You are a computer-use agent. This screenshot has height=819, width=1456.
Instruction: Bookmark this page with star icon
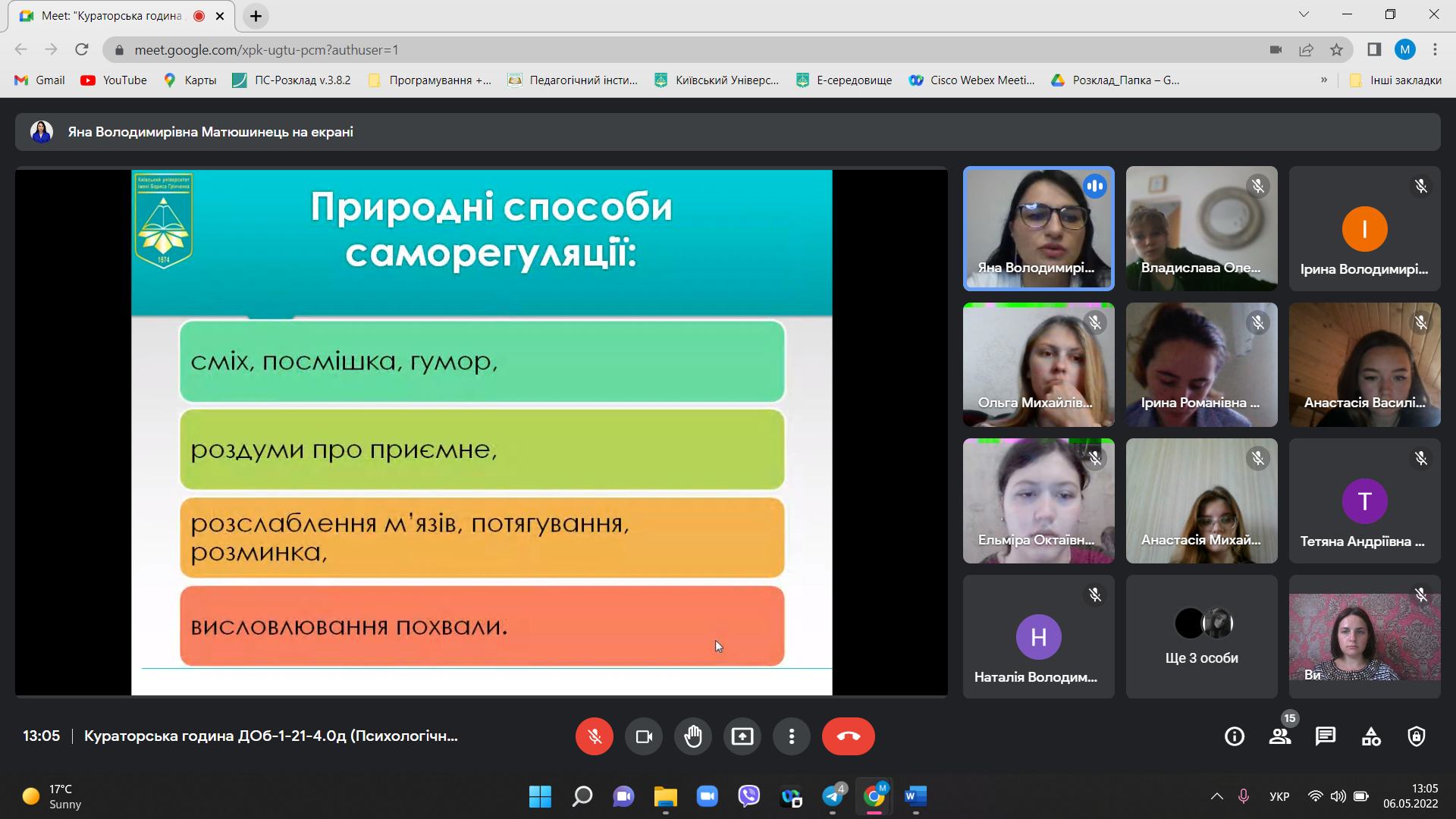pyautogui.click(x=1336, y=50)
